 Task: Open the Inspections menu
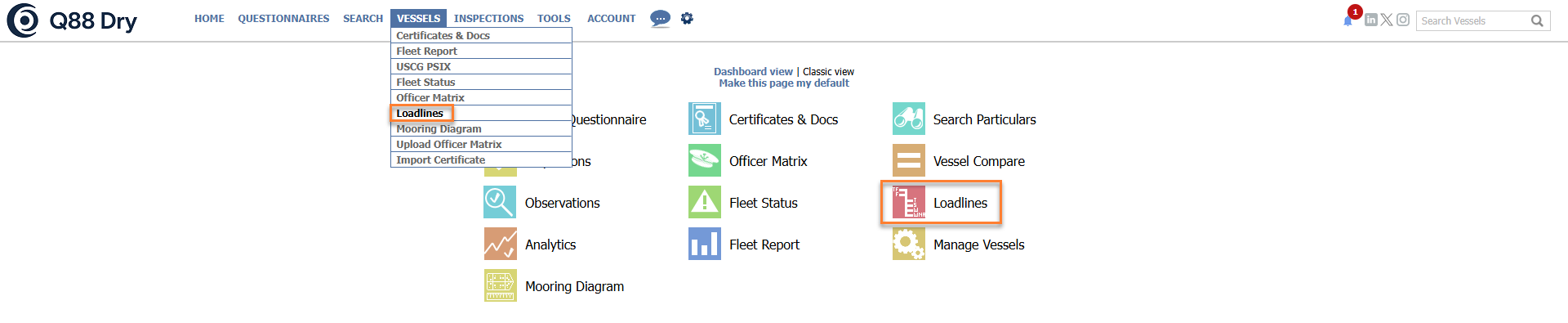[x=488, y=18]
